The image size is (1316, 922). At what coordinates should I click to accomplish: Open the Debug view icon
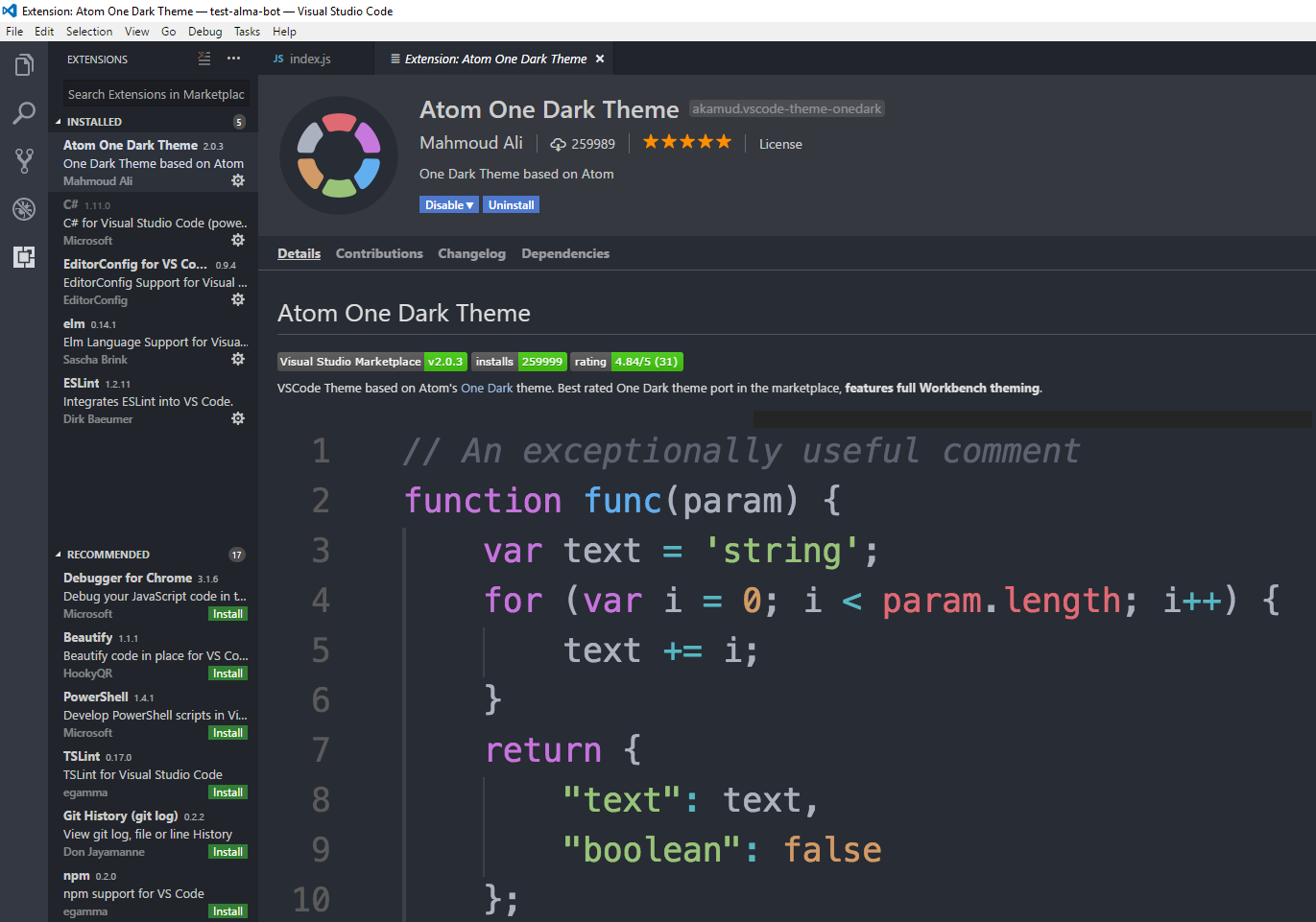pyautogui.click(x=24, y=209)
